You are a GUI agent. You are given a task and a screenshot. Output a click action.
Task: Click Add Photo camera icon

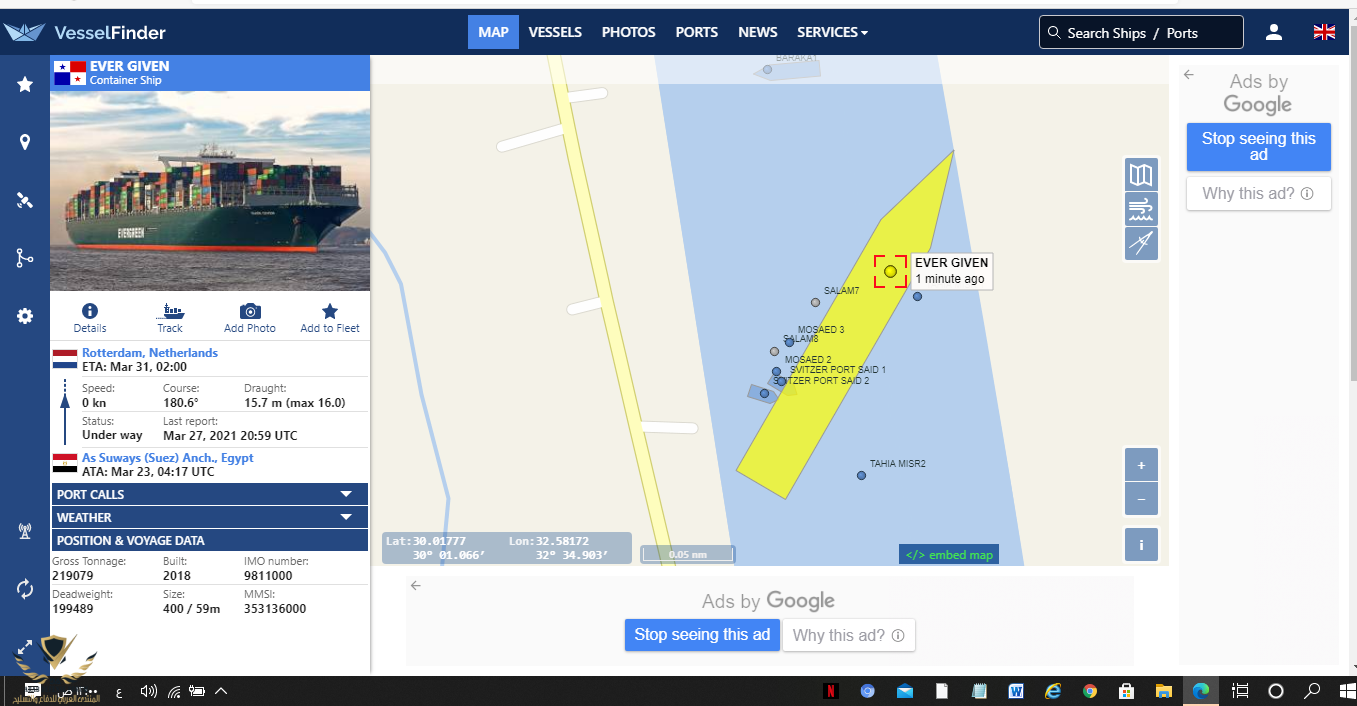[250, 311]
